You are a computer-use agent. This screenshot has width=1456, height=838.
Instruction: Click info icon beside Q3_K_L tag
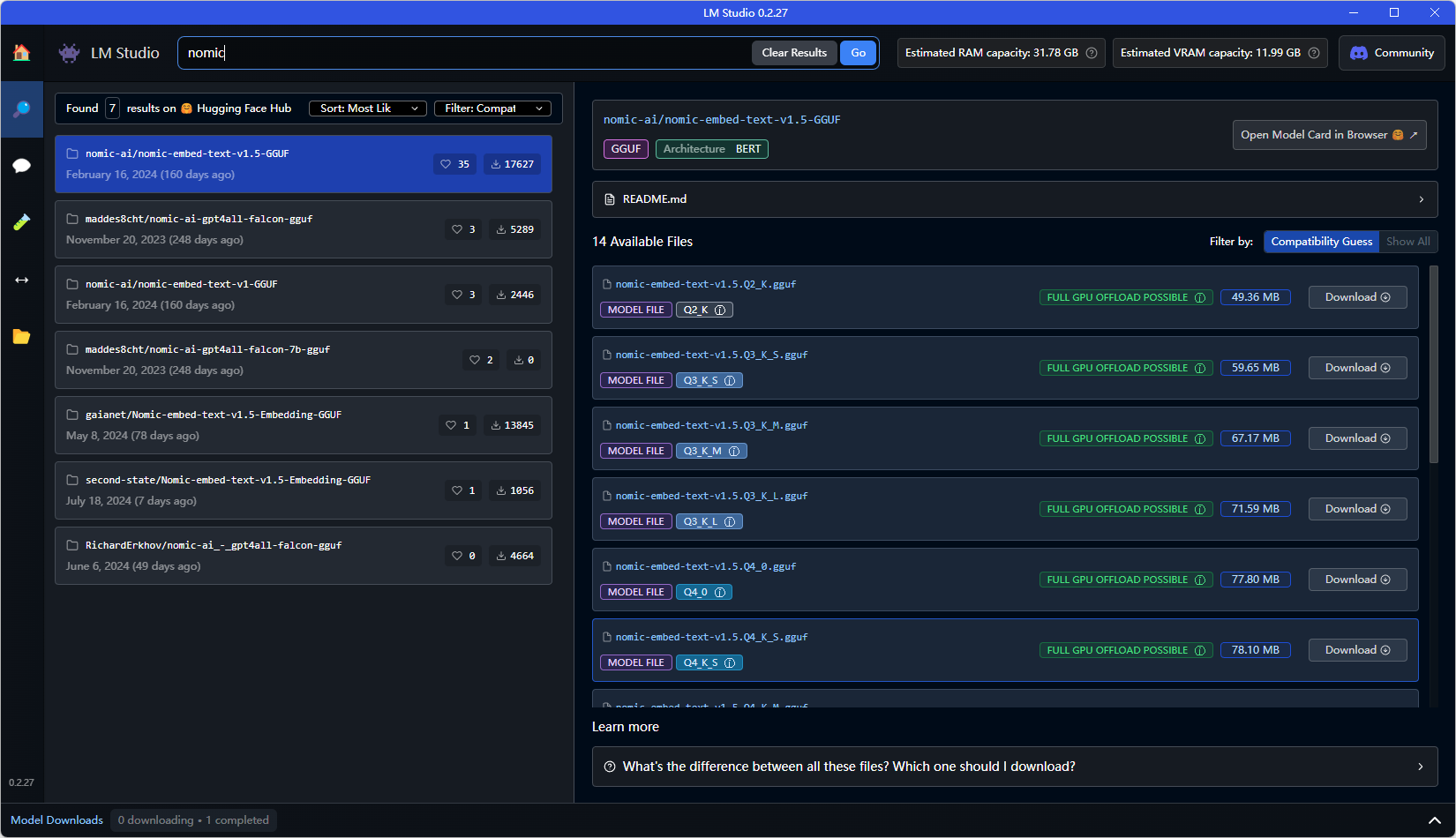(x=730, y=522)
